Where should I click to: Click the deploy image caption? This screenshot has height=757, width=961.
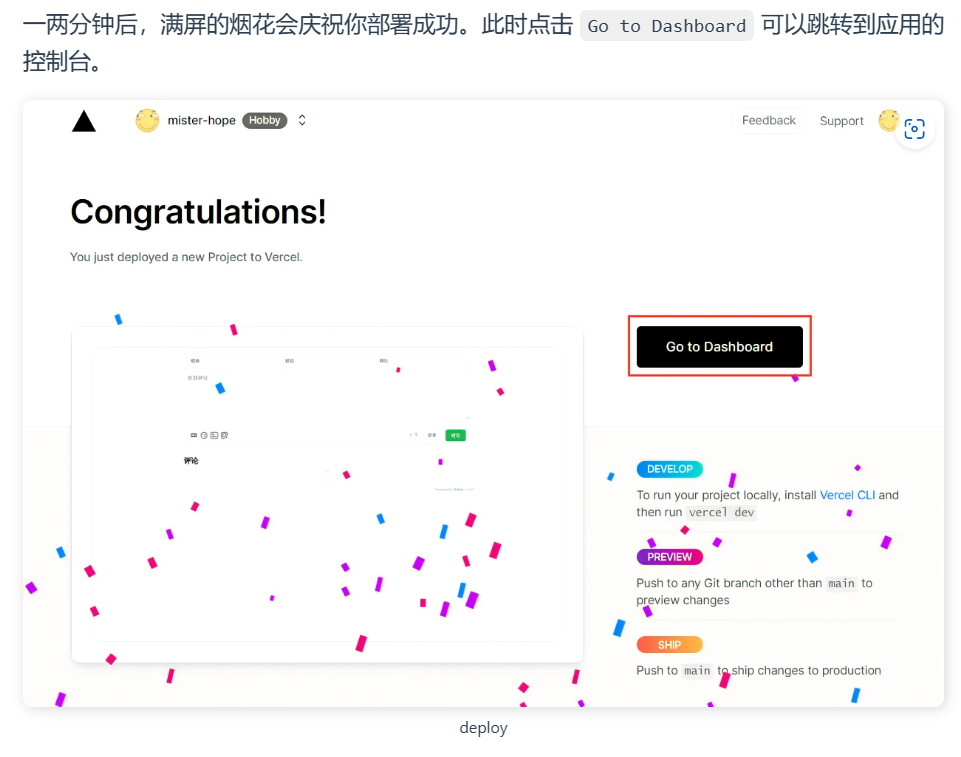tap(483, 728)
